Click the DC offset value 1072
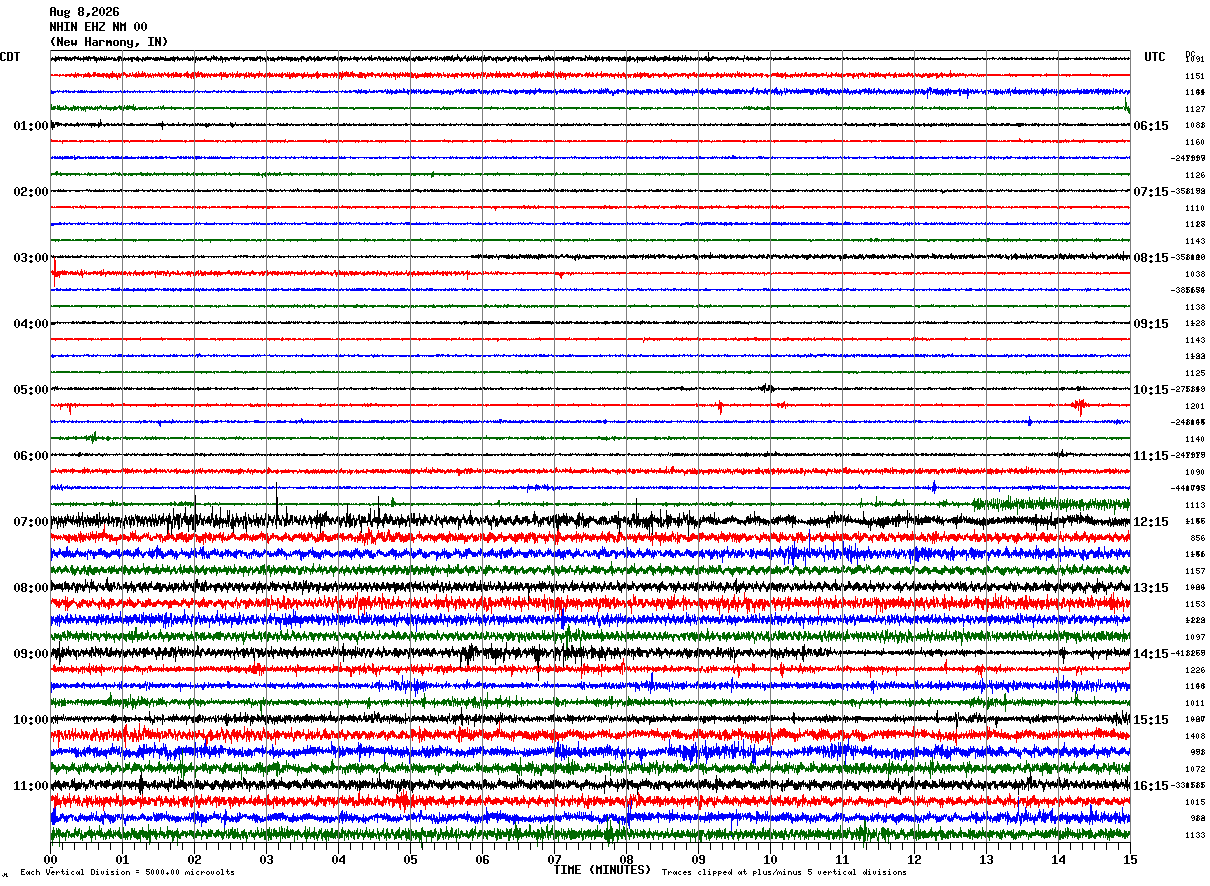Viewport: 1210px width, 886px height. [x=1194, y=769]
